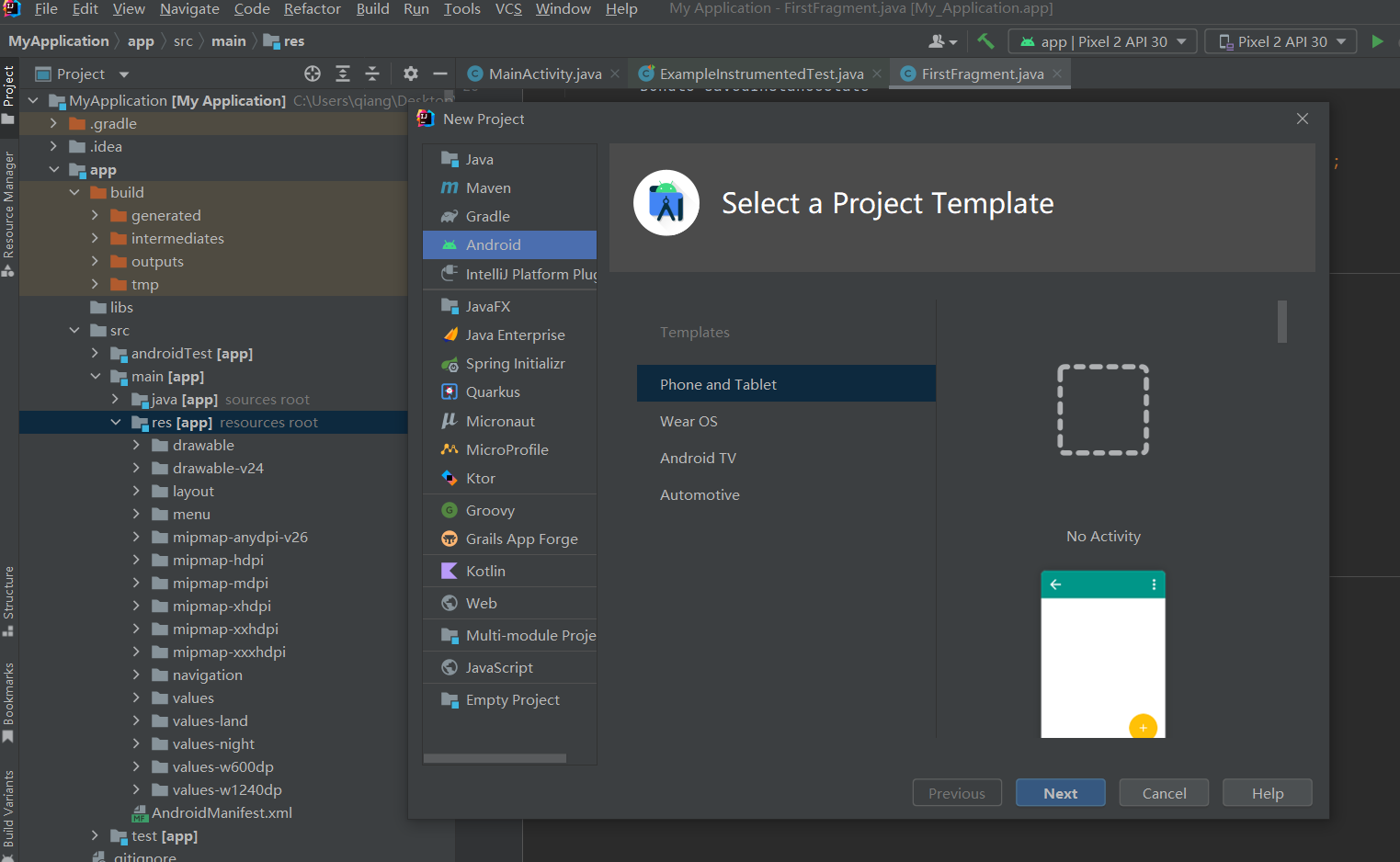1400x862 pixels.
Task: Open Resource Manager side panel
Action: pyautogui.click(x=8, y=213)
